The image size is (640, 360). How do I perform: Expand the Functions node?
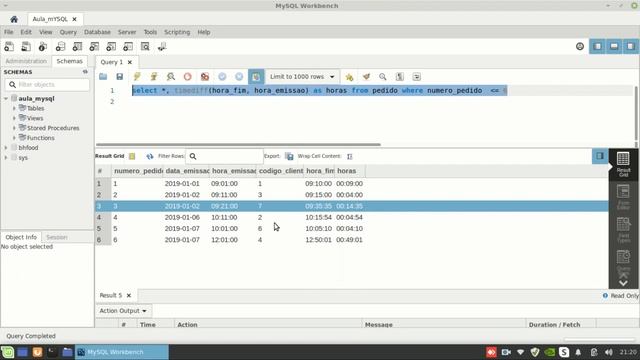[14, 138]
